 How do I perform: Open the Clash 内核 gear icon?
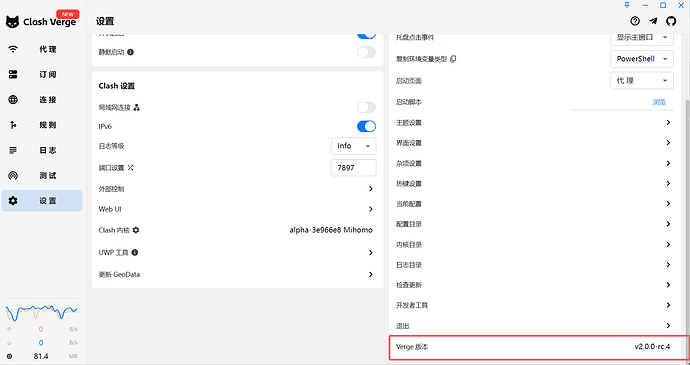tap(136, 230)
